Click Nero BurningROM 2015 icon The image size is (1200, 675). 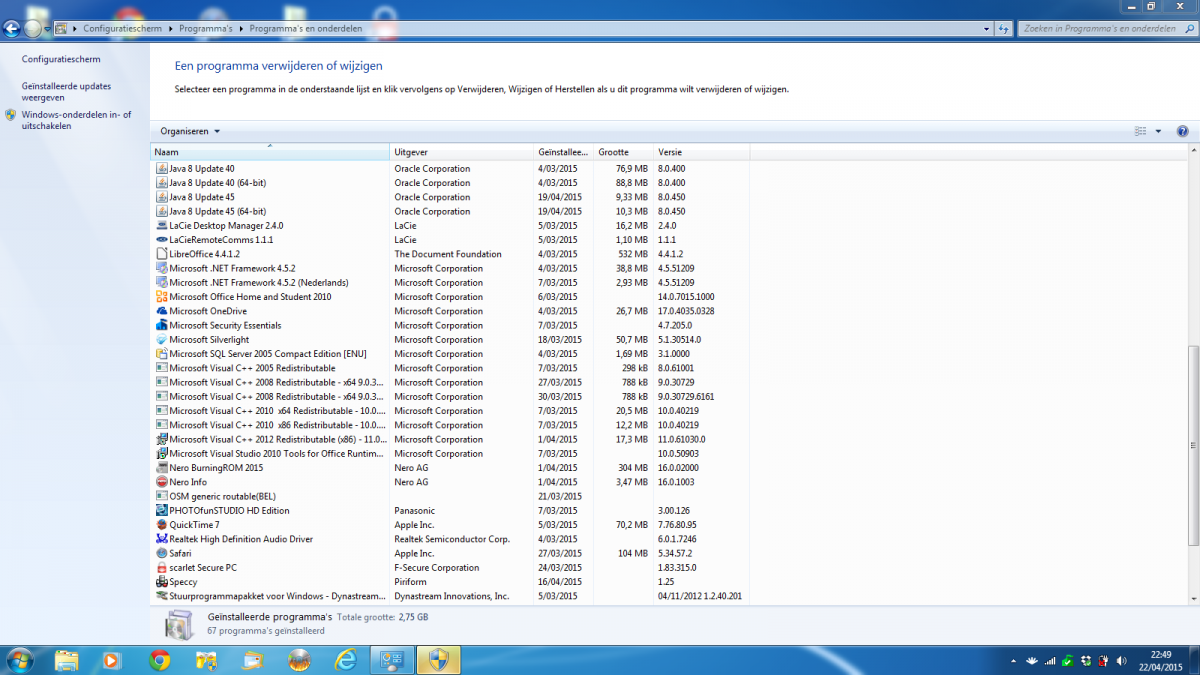click(x=162, y=468)
